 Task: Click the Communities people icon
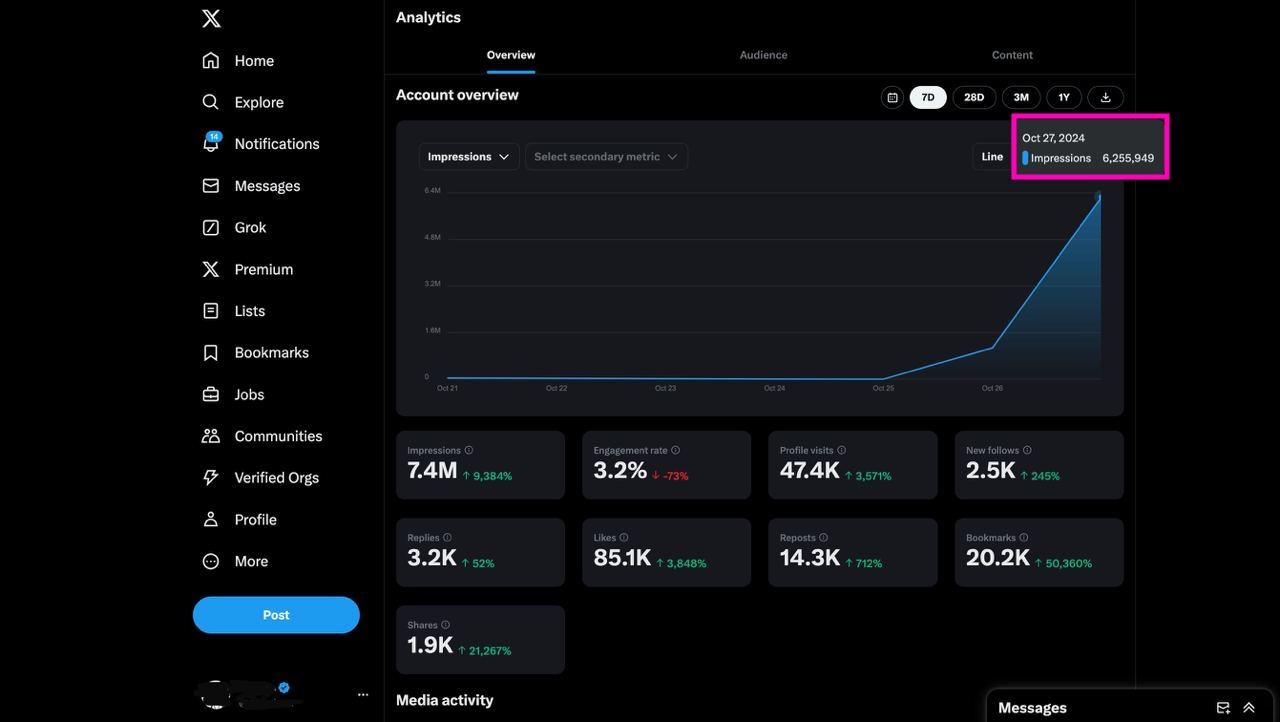(x=211, y=436)
